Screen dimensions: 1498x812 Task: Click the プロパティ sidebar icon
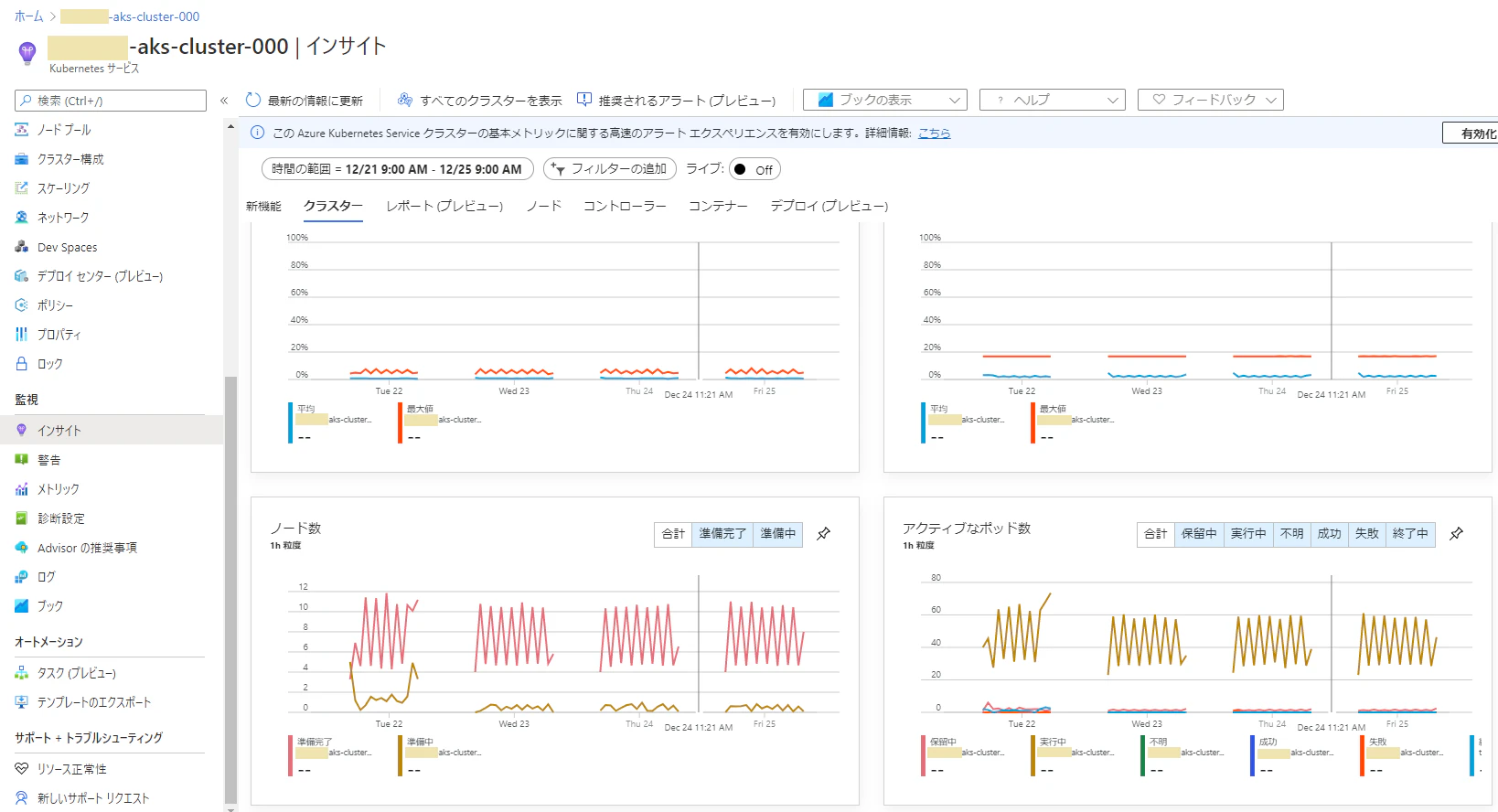coord(22,335)
